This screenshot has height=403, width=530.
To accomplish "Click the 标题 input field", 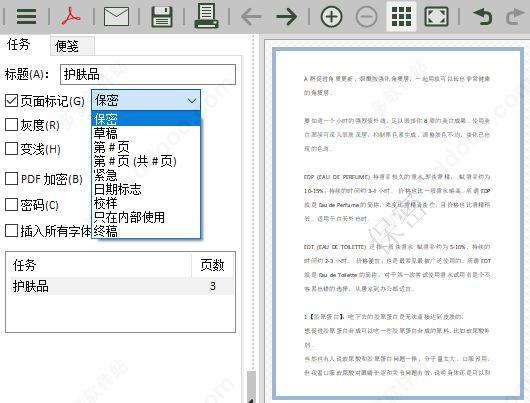I will (148, 74).
